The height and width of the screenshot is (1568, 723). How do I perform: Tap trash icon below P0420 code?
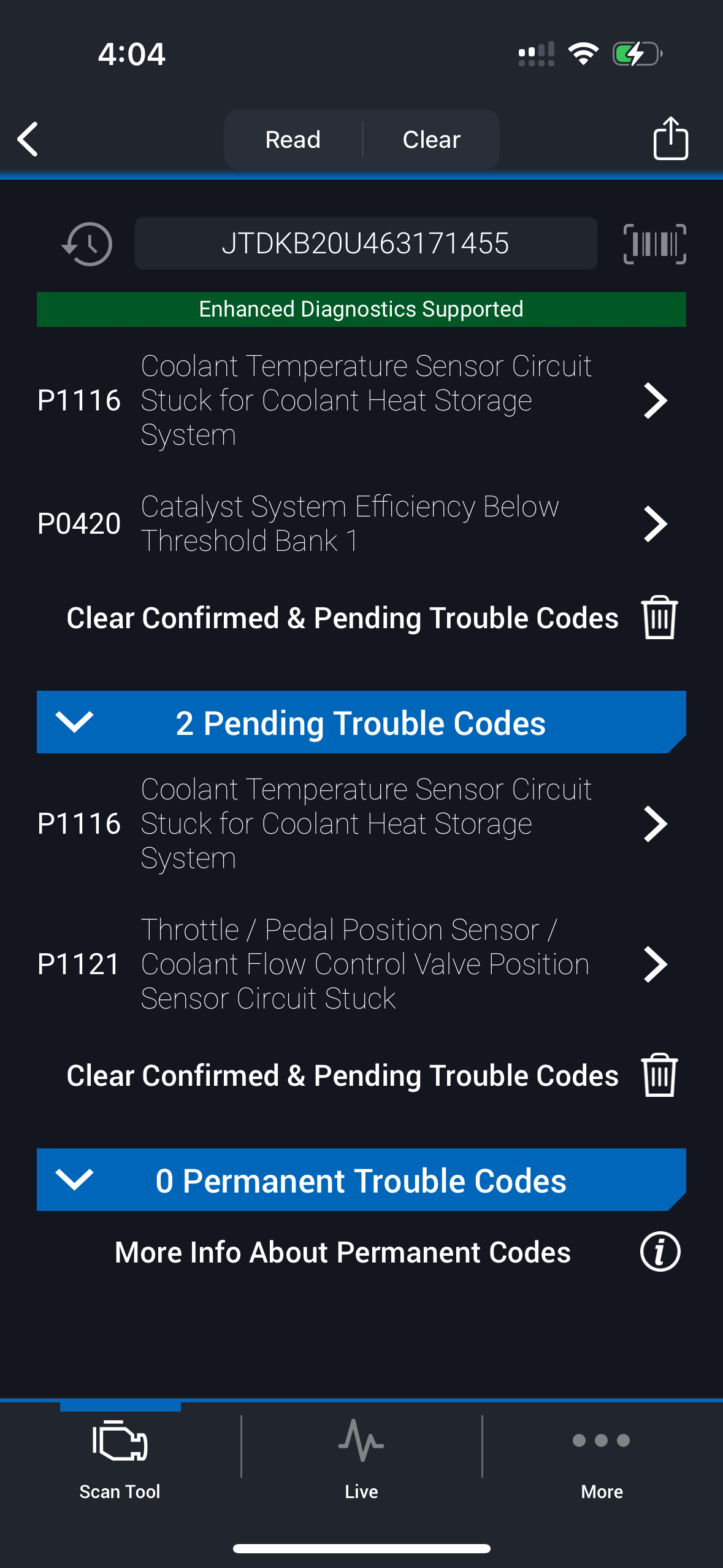click(659, 618)
